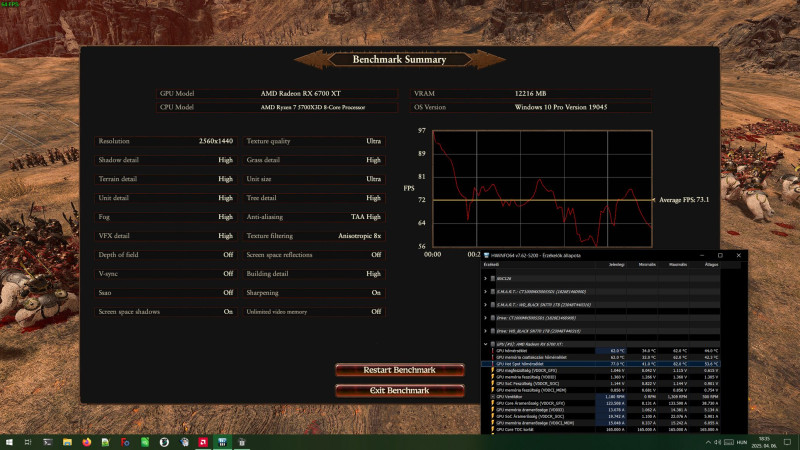800x450 pixels.
Task: Select GPU memória csatlakozási hőmérséklet row
Action: click(601, 357)
